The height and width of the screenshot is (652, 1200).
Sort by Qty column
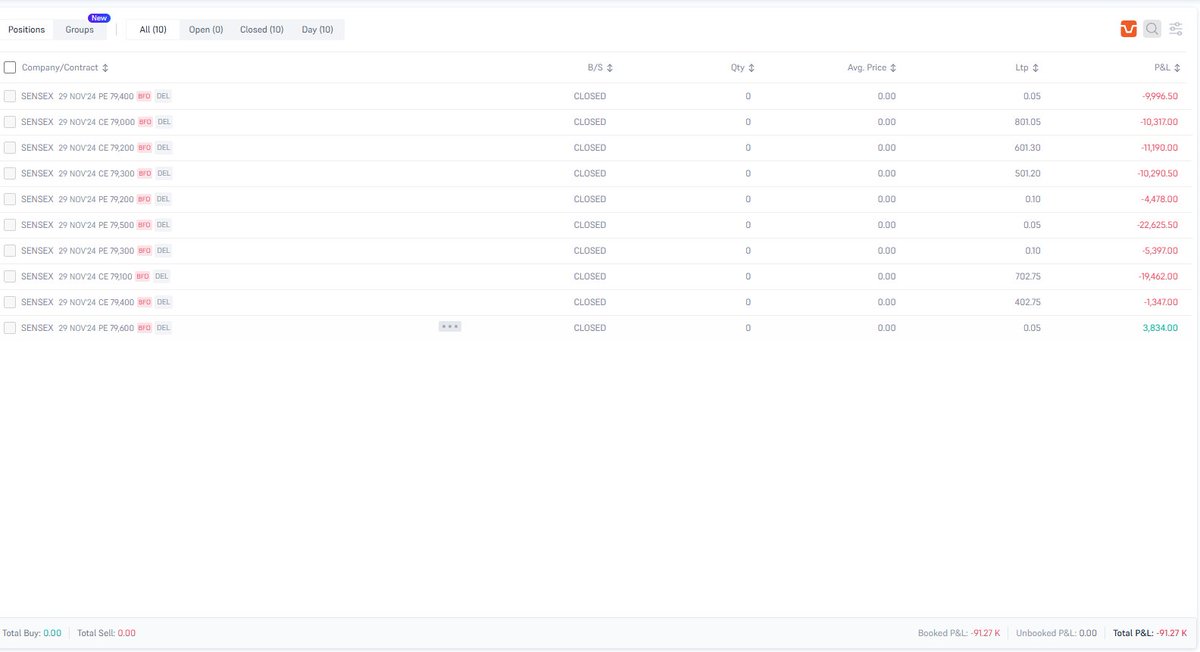point(743,68)
